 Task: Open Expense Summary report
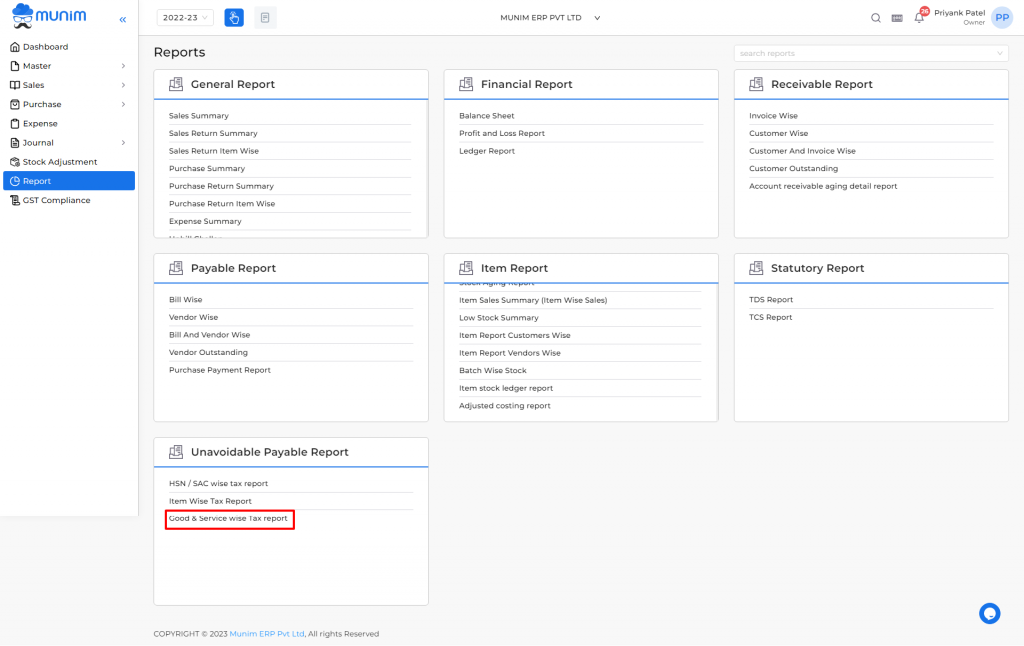point(205,221)
